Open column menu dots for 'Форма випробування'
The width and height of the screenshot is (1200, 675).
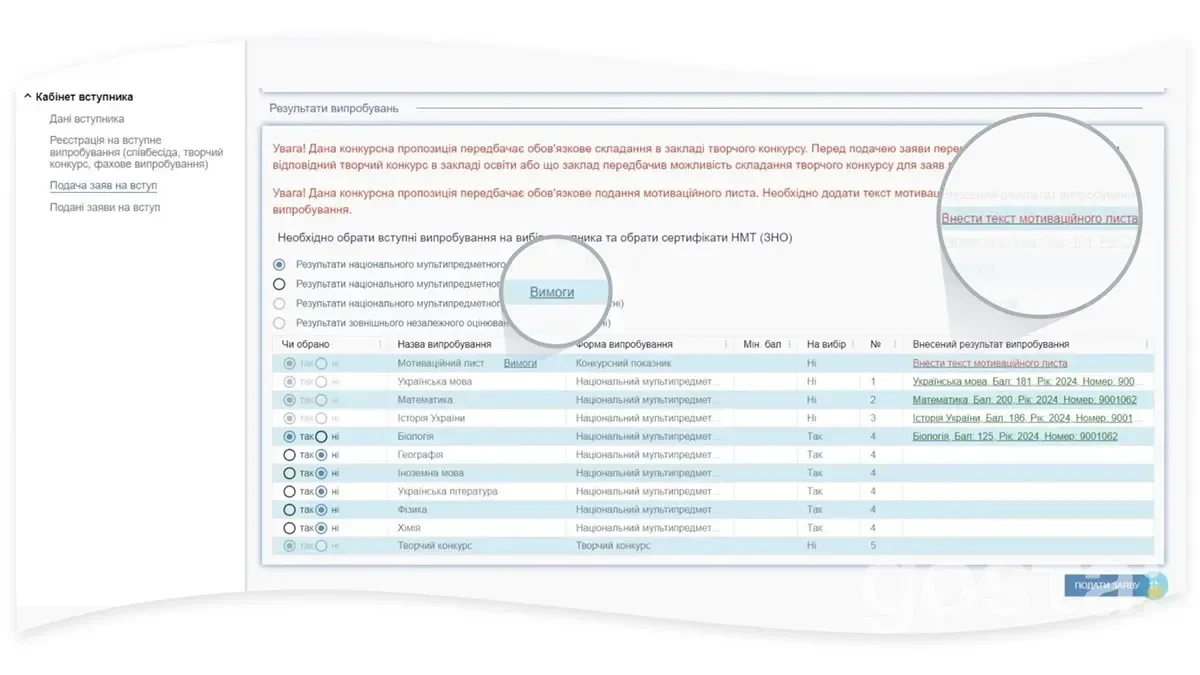(727, 344)
